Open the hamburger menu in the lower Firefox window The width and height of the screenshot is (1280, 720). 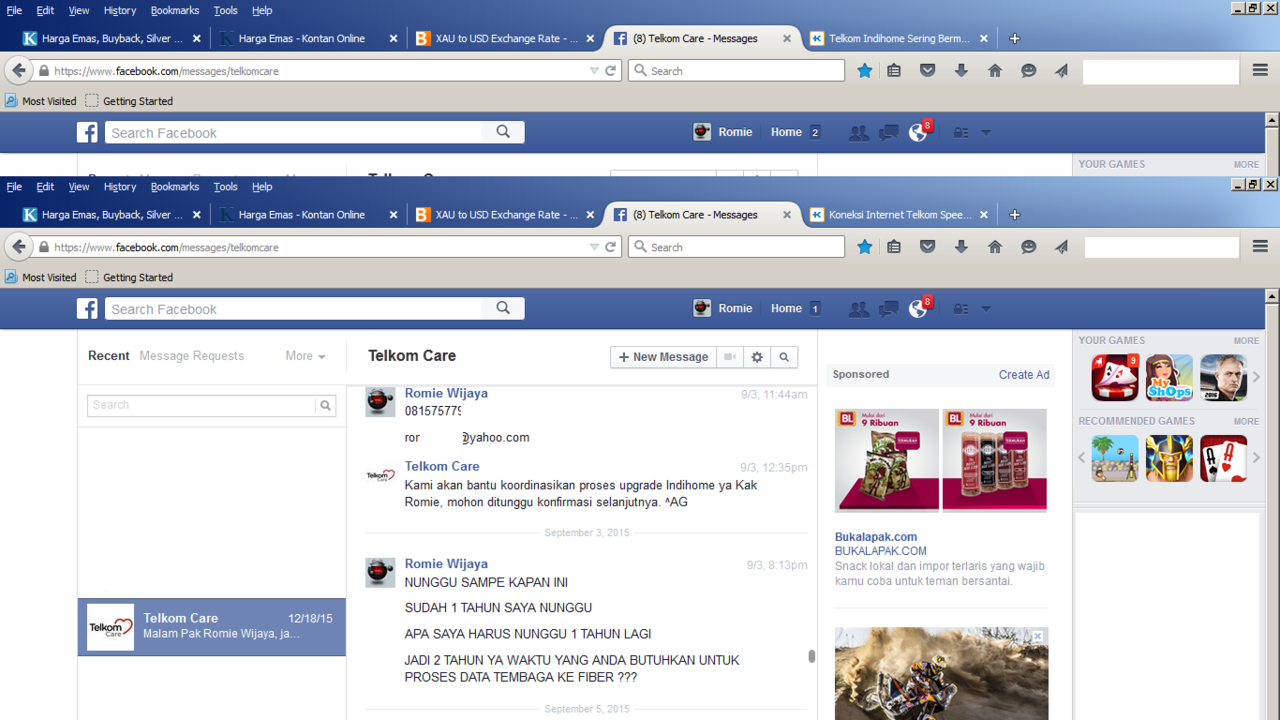coord(1260,247)
